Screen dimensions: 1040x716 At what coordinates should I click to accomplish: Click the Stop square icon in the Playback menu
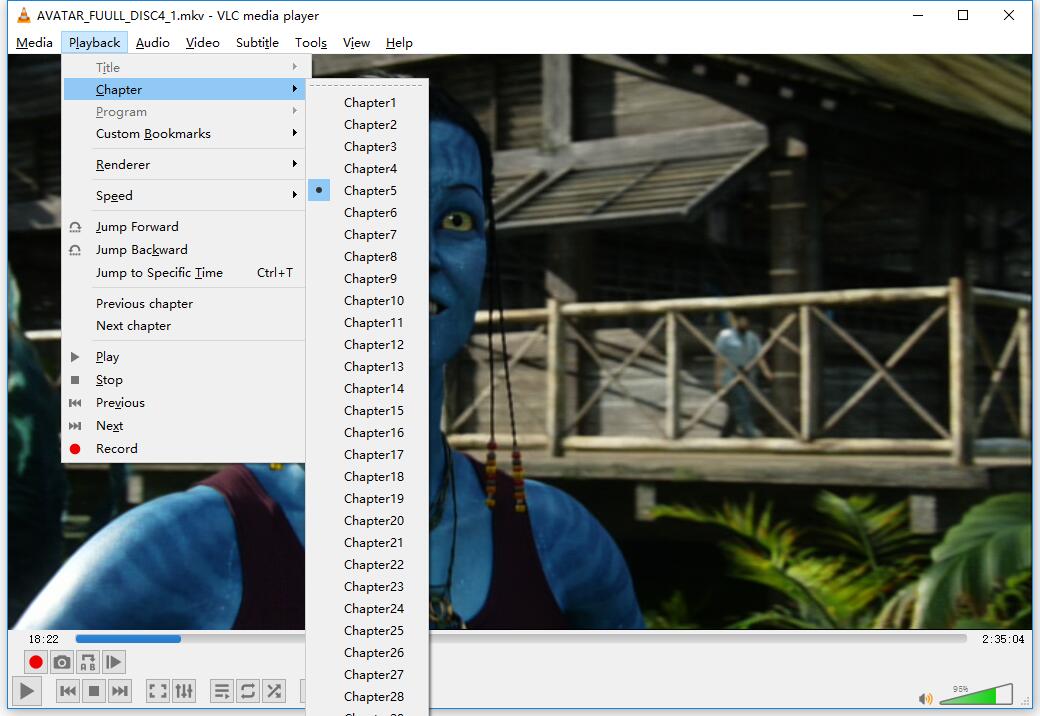[x=75, y=380]
